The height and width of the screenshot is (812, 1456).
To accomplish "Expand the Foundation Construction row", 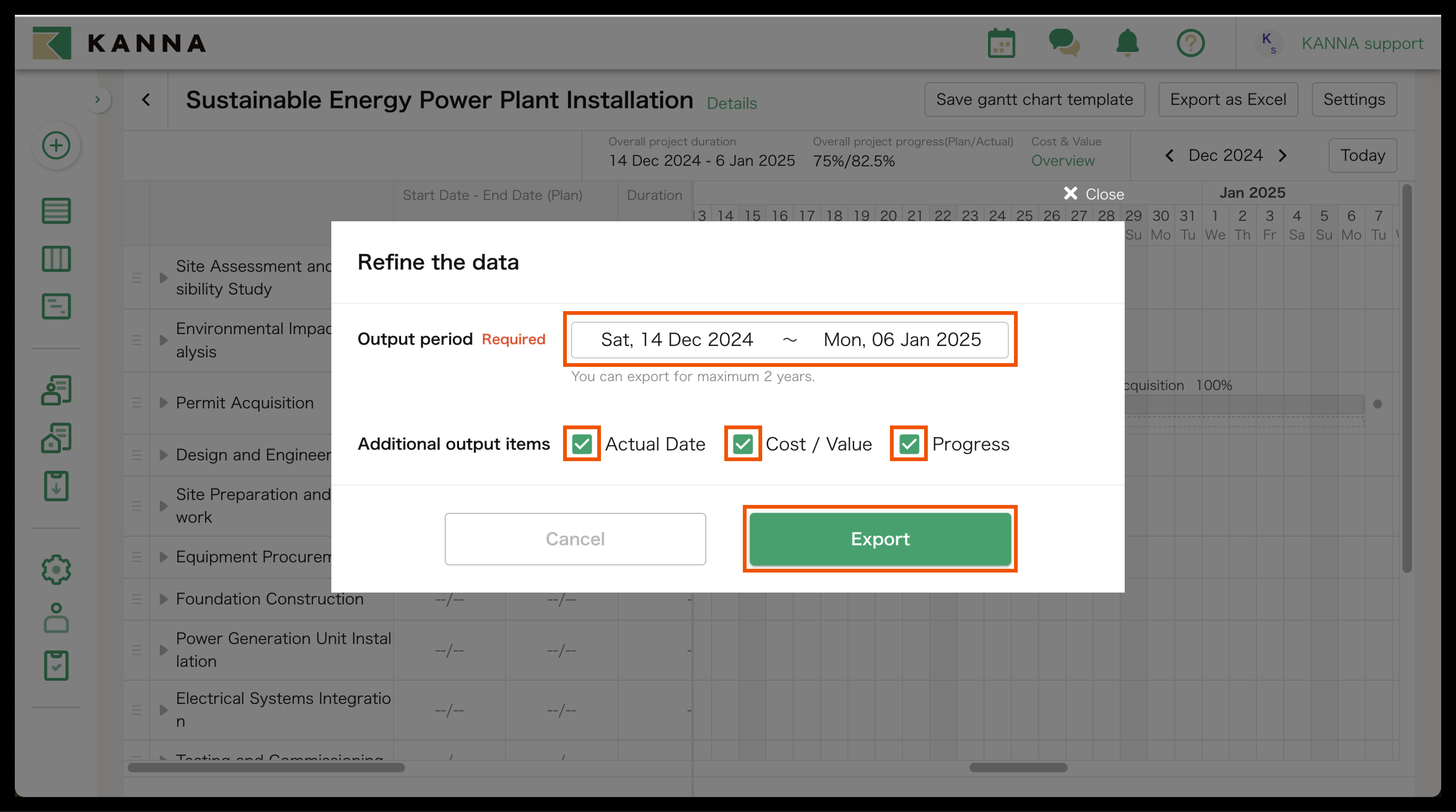I will pos(163,599).
